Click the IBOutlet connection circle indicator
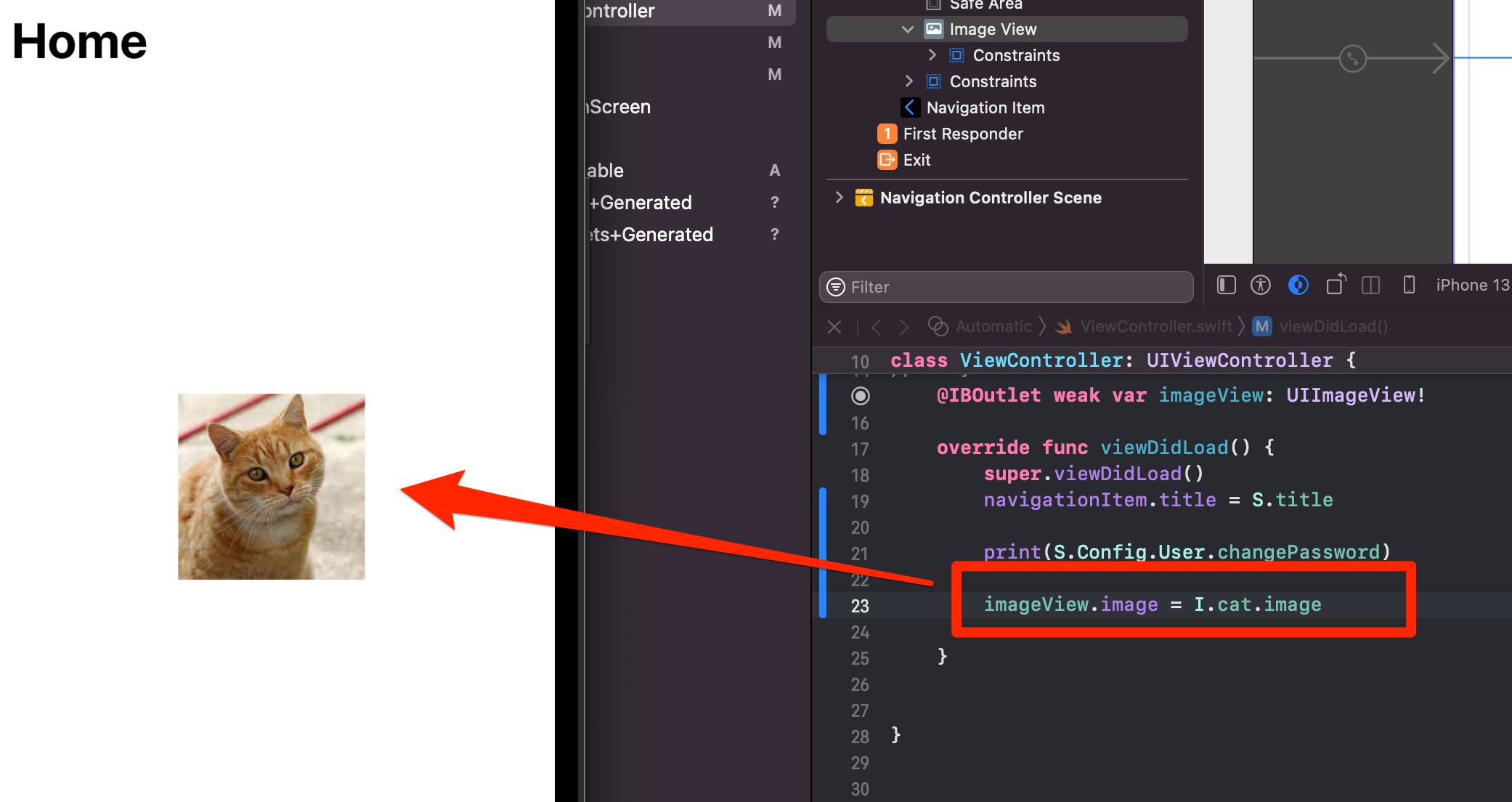 point(861,396)
